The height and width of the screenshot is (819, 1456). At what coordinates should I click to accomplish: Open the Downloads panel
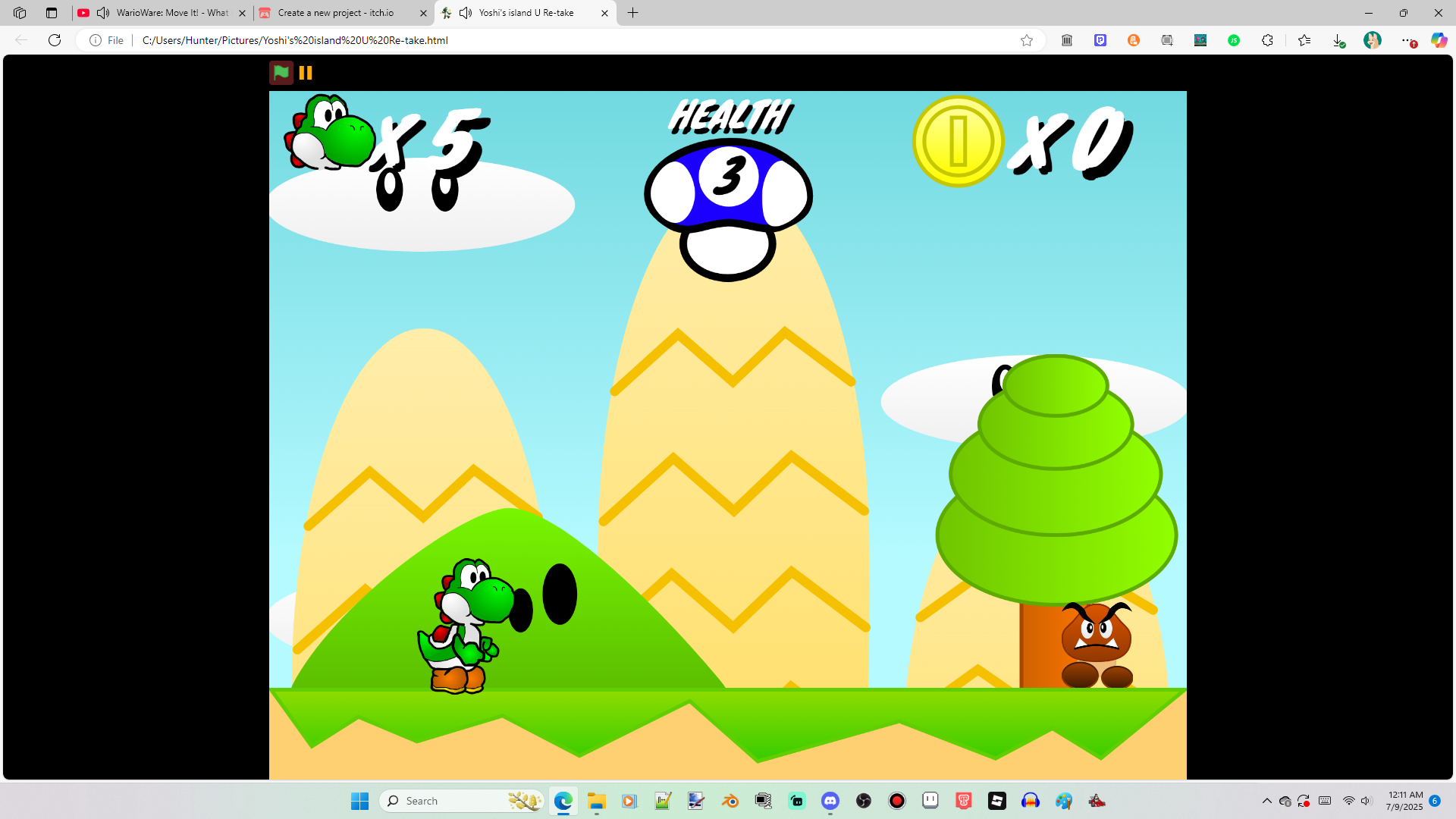click(1338, 40)
